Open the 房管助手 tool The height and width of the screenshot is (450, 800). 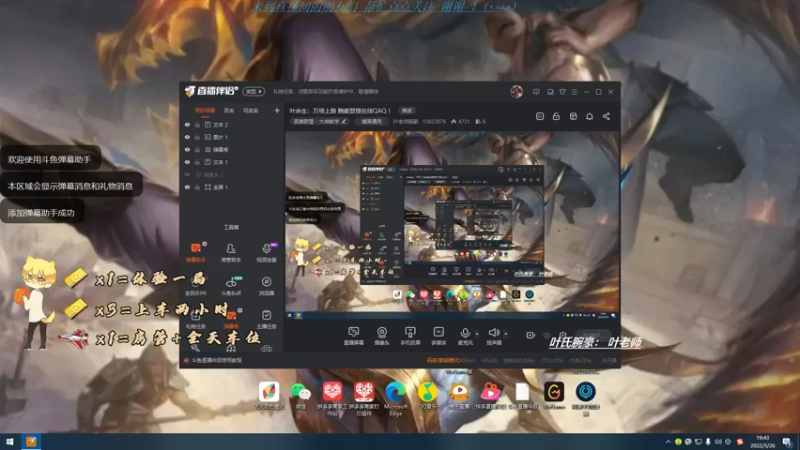[x=231, y=252]
